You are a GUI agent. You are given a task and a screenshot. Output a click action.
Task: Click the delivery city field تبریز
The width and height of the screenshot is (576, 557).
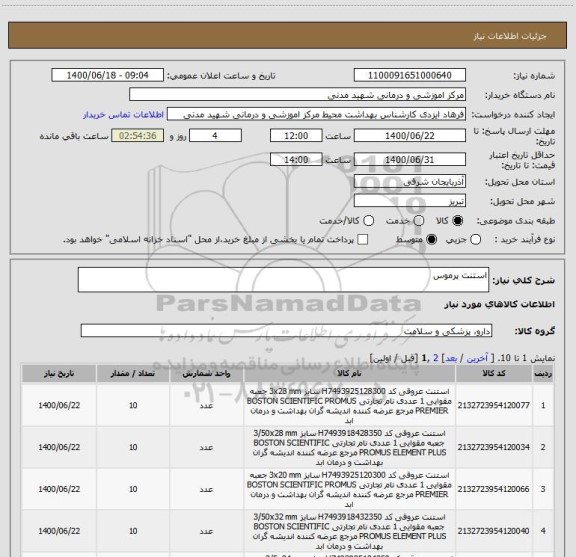coord(410,201)
